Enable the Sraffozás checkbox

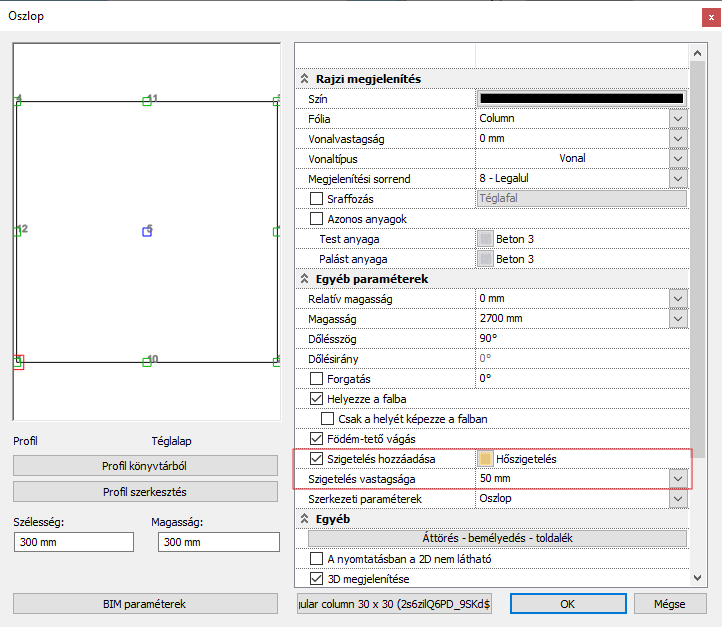coord(317,199)
